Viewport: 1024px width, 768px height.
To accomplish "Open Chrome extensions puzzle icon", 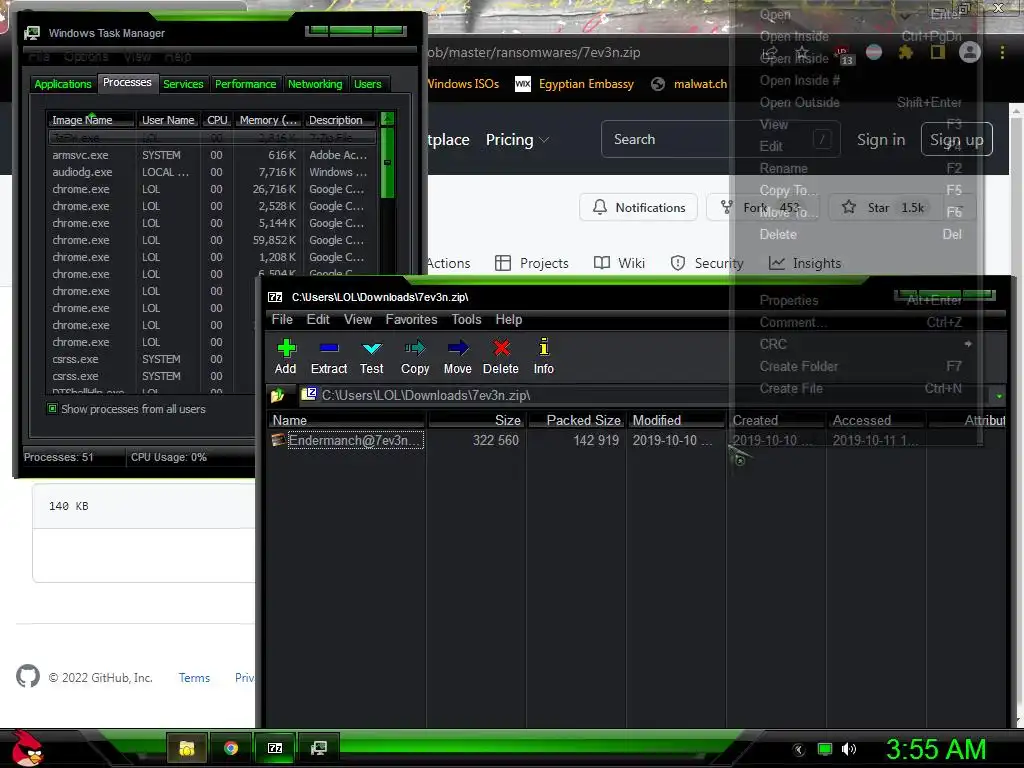I will click(905, 52).
